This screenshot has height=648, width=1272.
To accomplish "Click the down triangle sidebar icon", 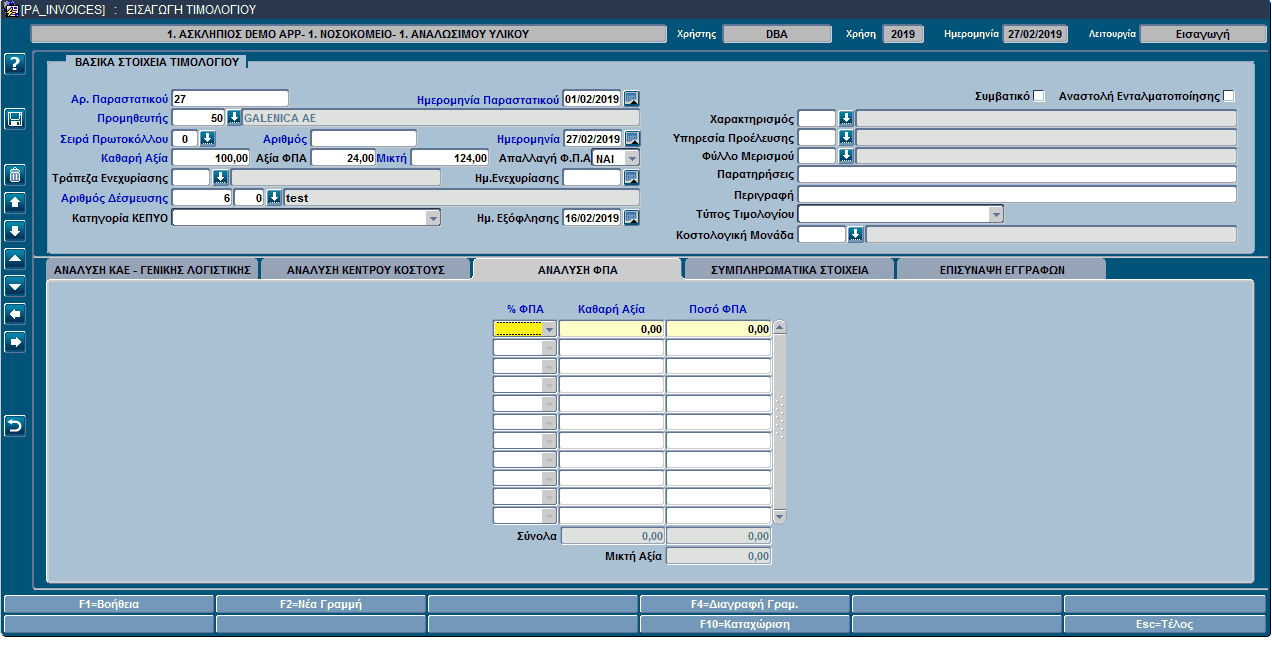I will click(15, 287).
